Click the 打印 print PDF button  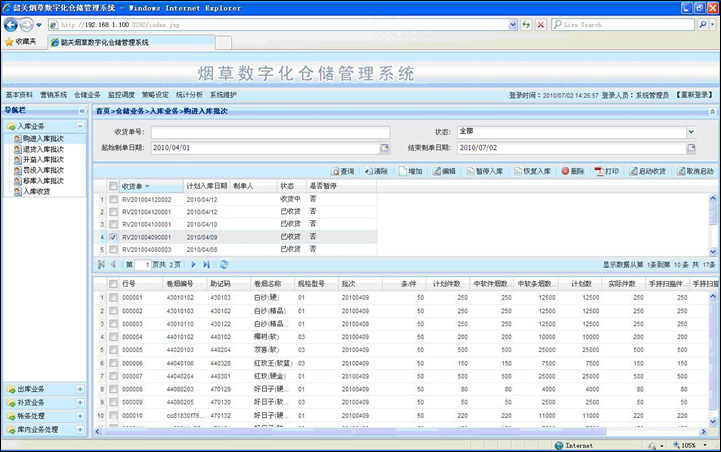(607, 172)
